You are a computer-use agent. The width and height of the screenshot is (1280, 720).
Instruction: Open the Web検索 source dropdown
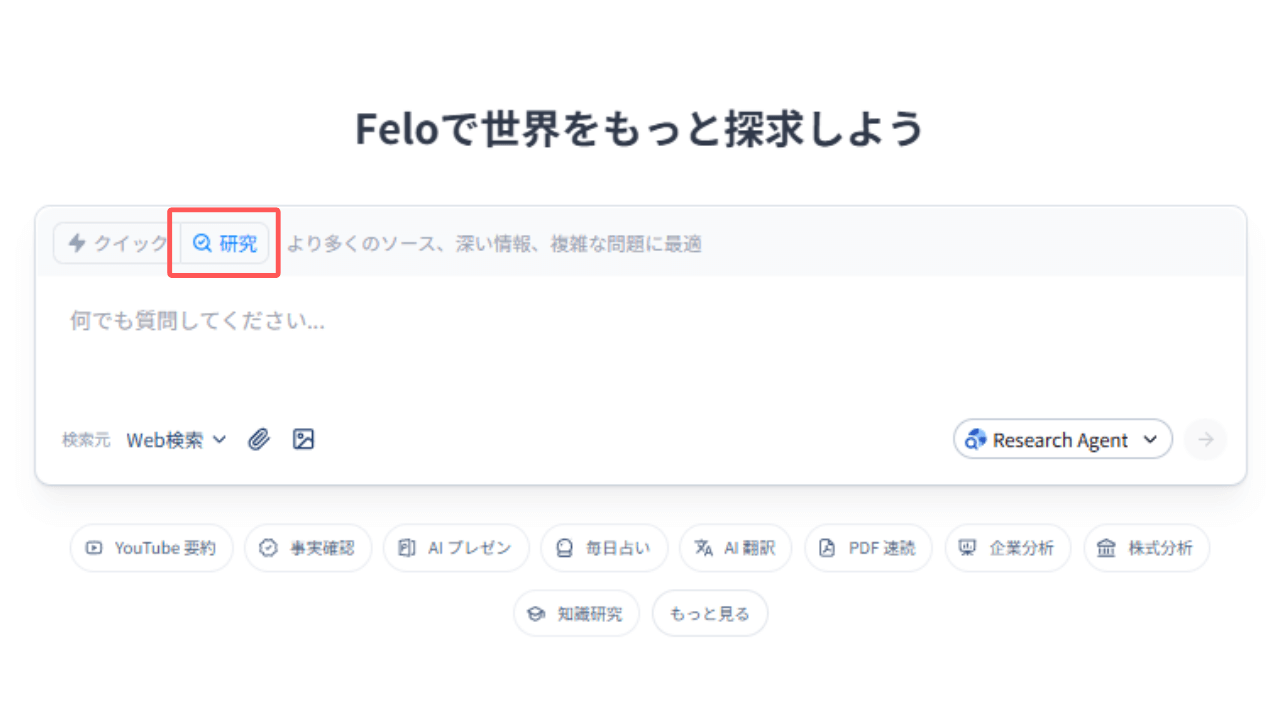pyautogui.click(x=176, y=439)
